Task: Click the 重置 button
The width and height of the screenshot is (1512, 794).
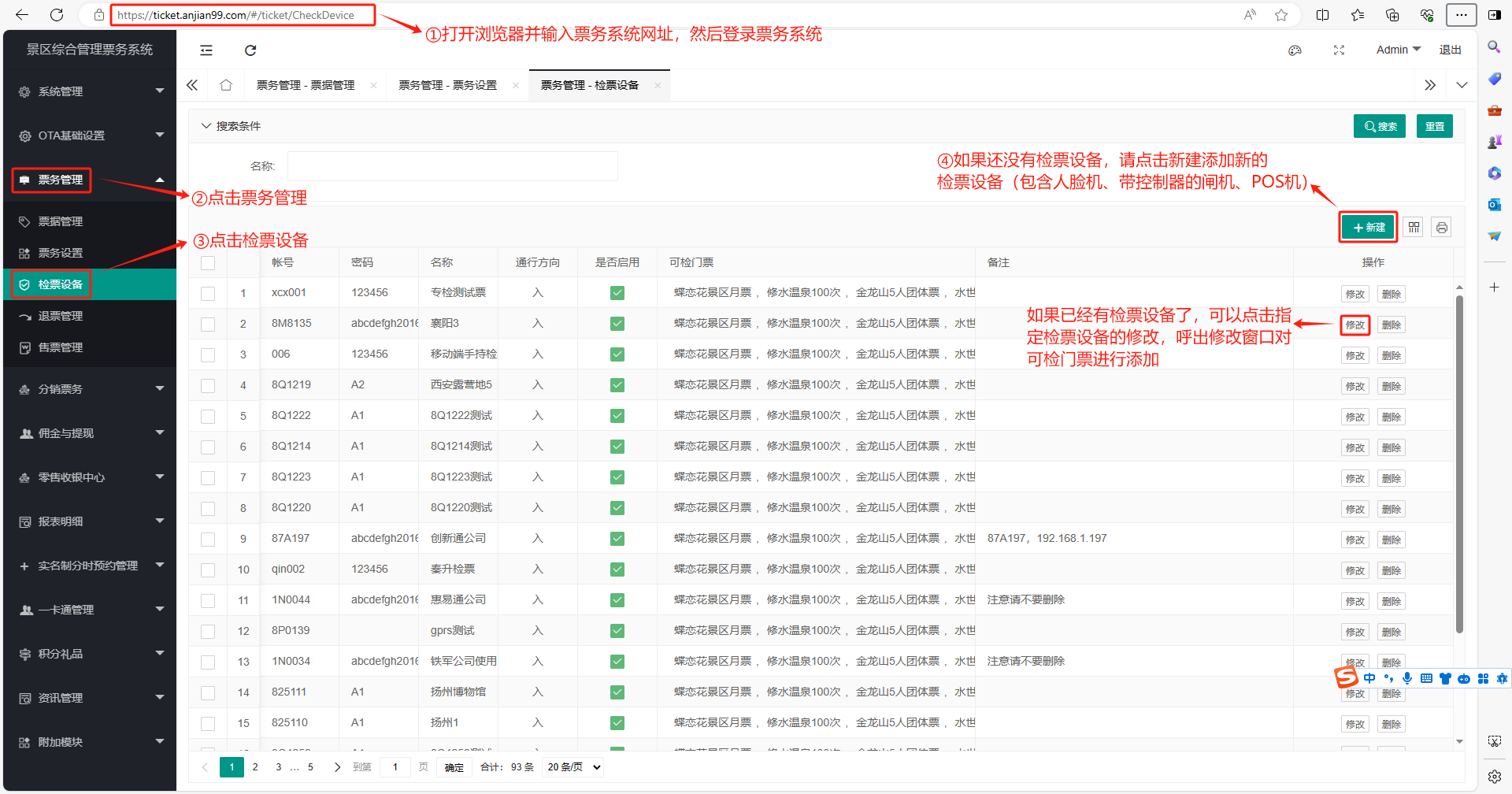Action: click(1435, 126)
